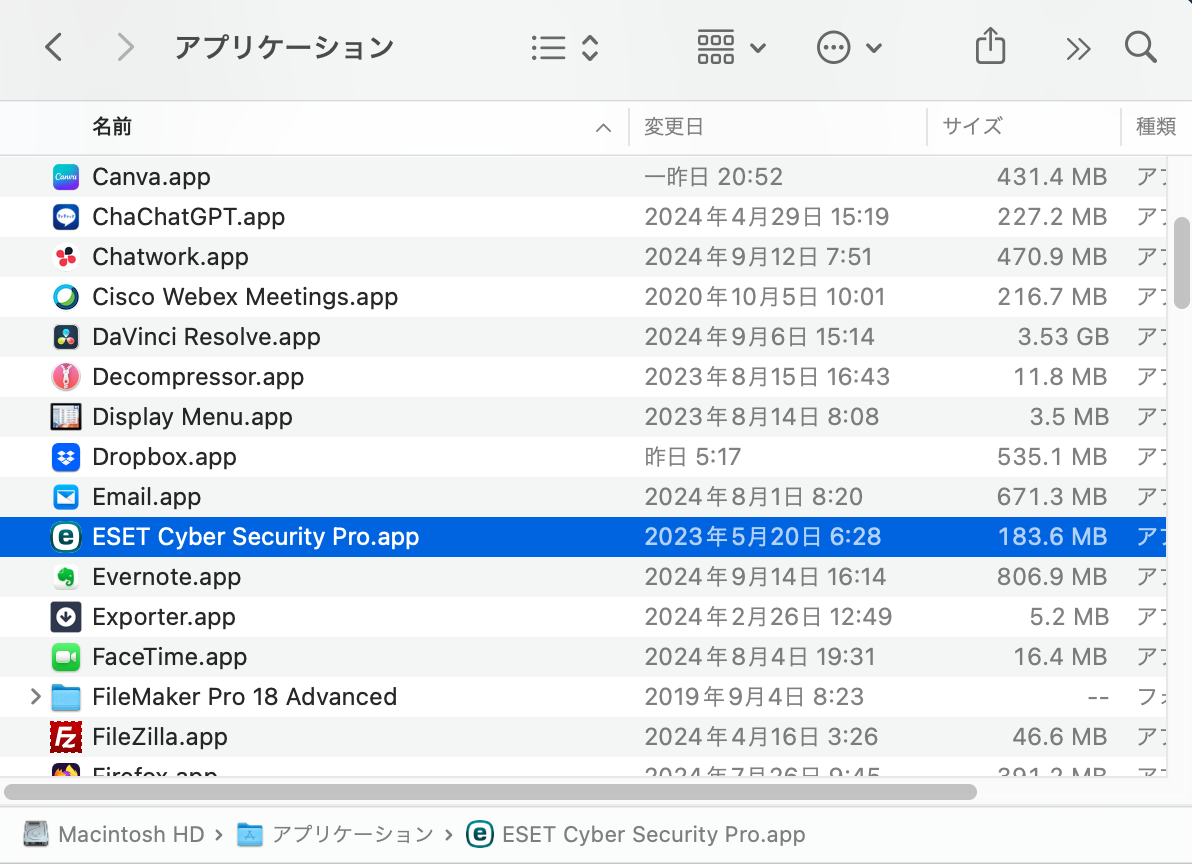Viewport: 1192px width, 864px height.
Task: Select the DaVinci Resolve.app file name
Action: tap(206, 337)
